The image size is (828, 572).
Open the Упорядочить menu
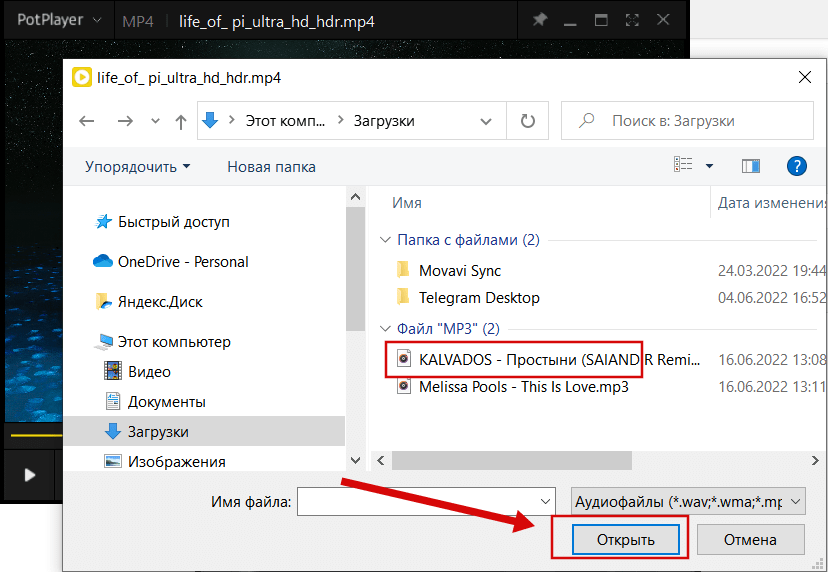[x=137, y=167]
